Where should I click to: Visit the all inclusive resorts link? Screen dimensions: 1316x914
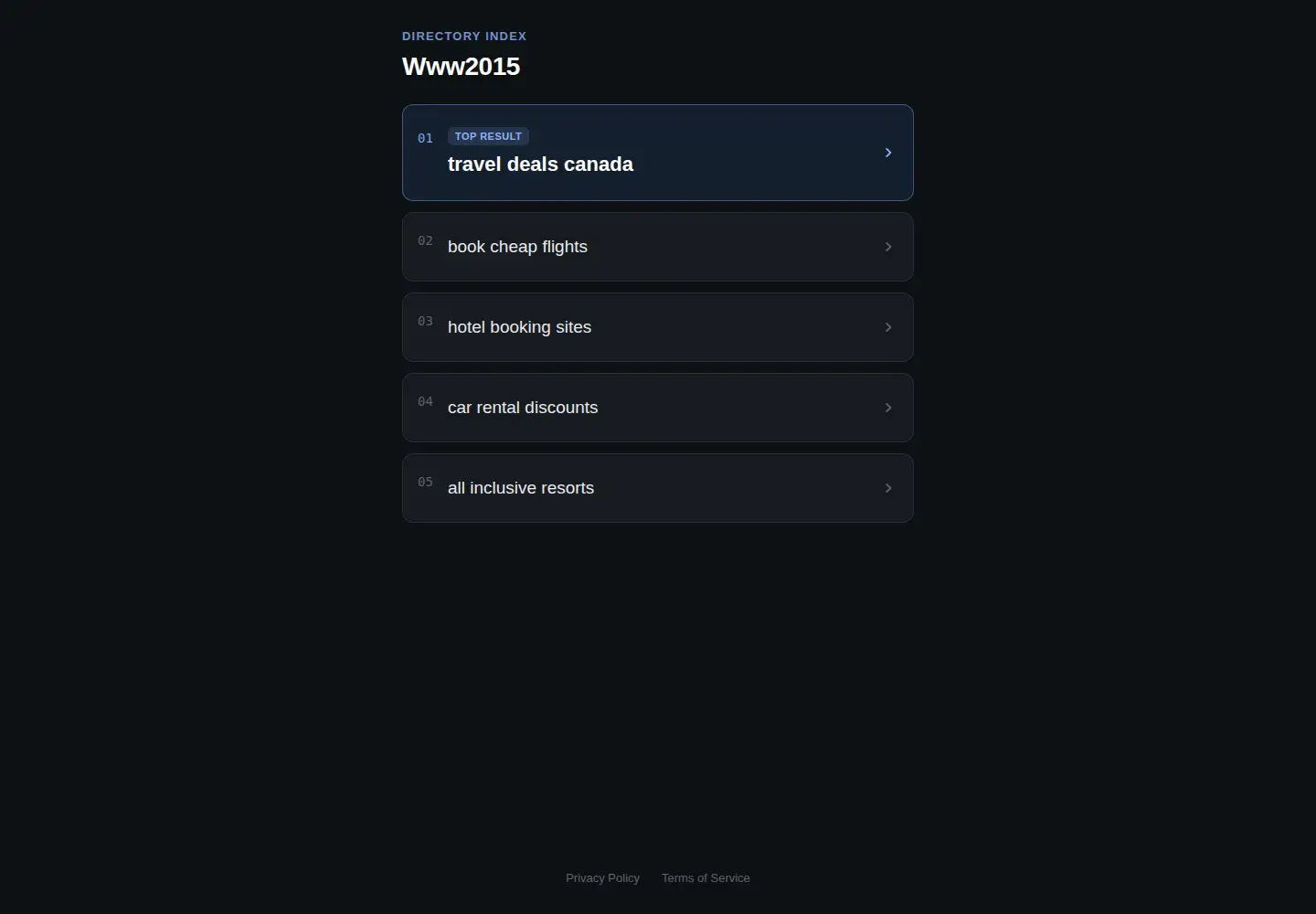point(658,488)
